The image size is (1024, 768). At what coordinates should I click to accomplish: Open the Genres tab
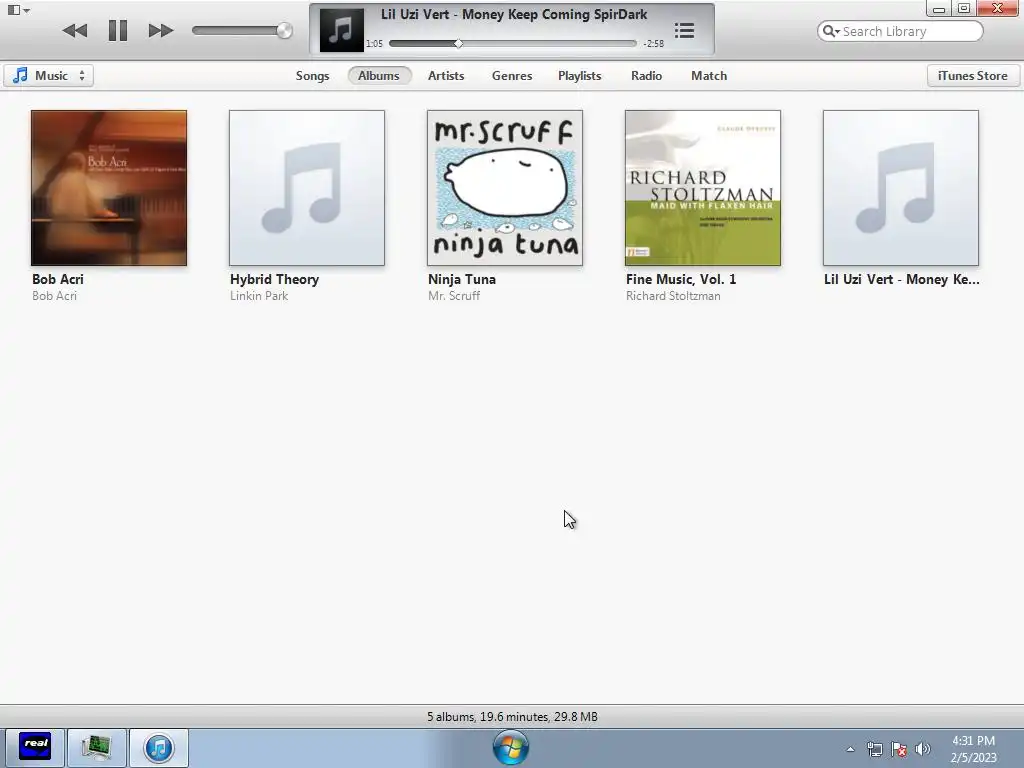[x=512, y=76]
